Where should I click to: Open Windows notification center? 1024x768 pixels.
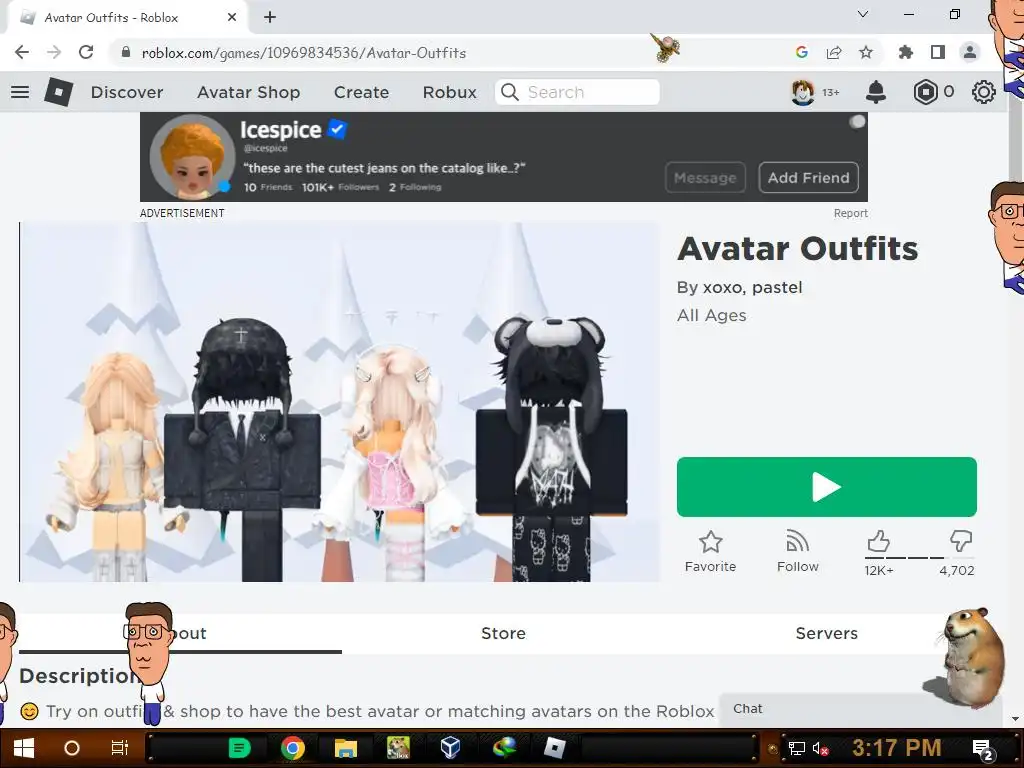[x=982, y=749]
